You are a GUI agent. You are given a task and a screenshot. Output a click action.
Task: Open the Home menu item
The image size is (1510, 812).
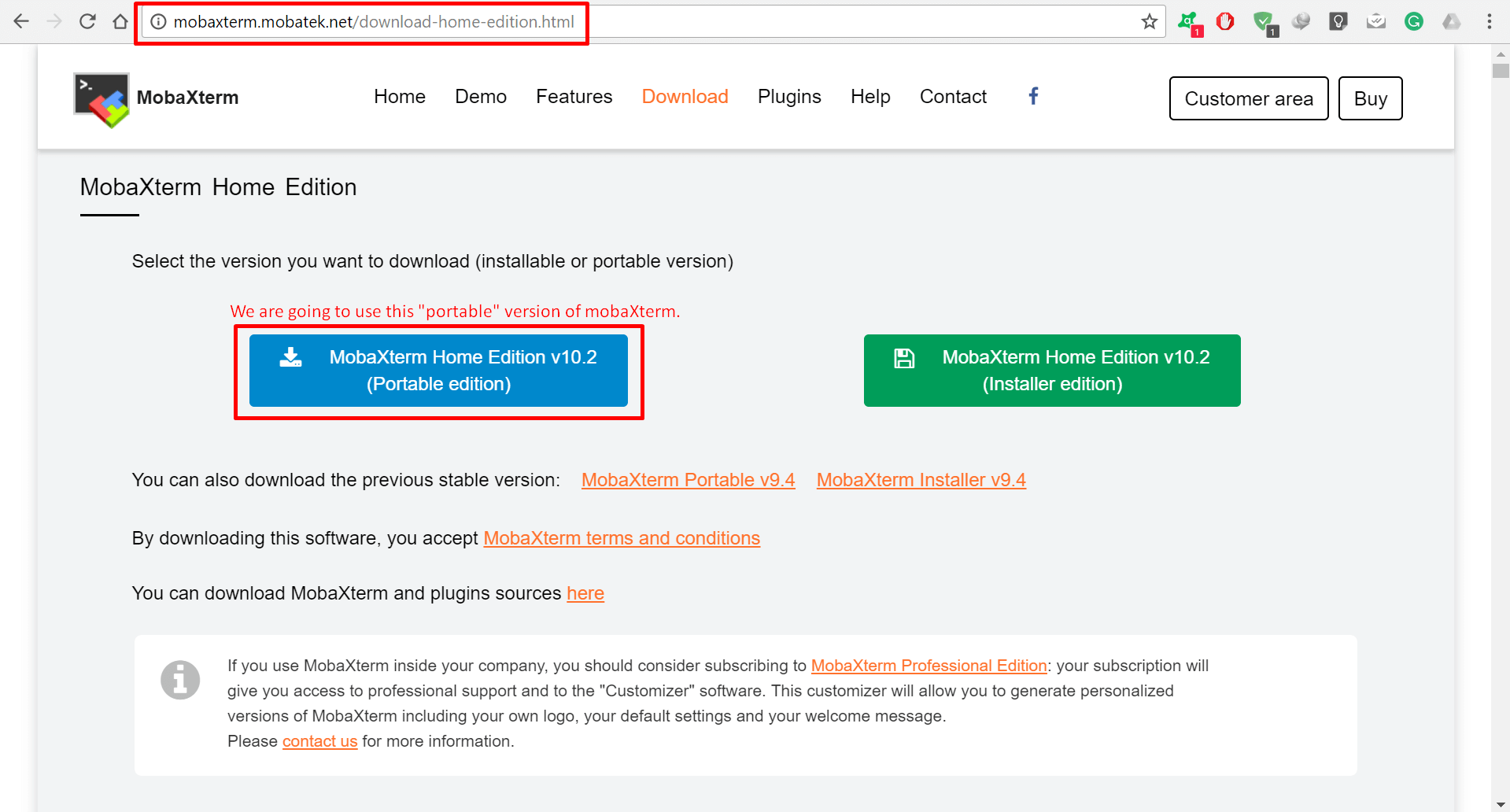click(x=400, y=97)
